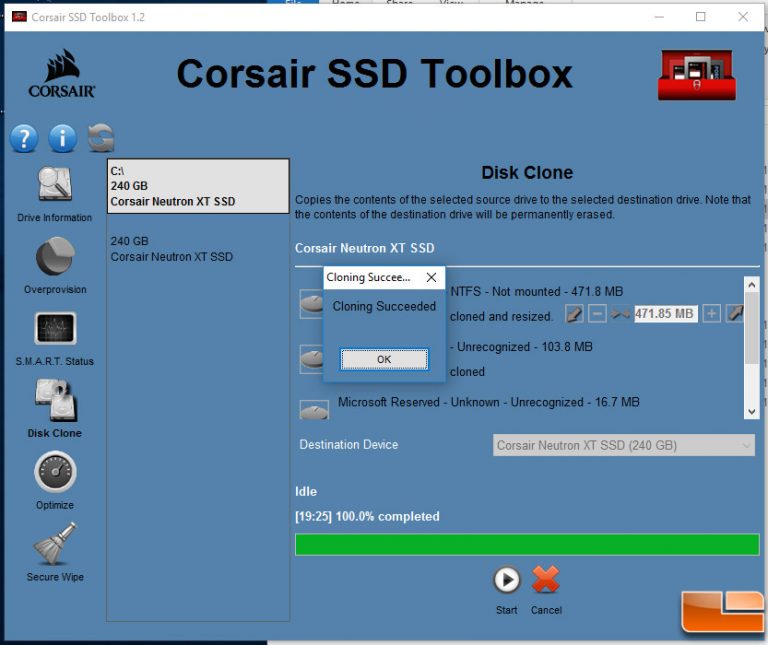Open the Optimize gauge tool
The height and width of the screenshot is (645, 768).
point(55,472)
